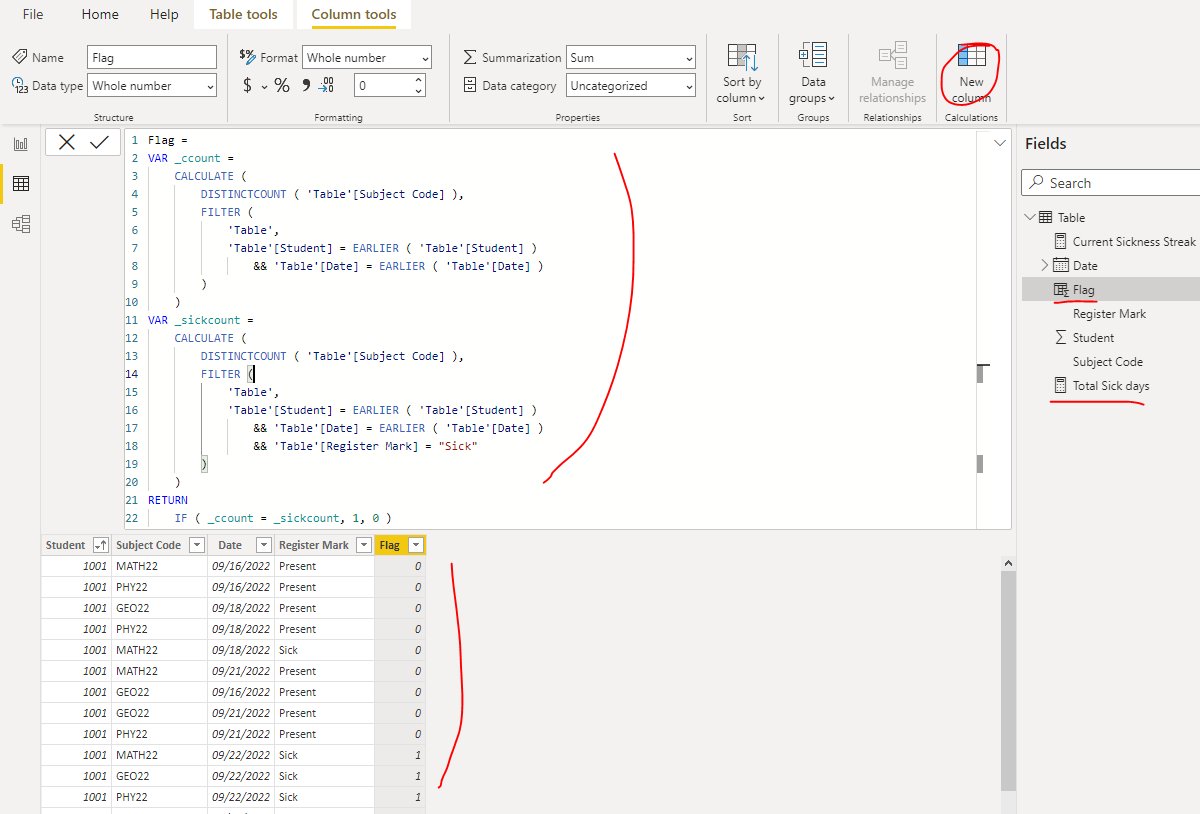Click the search magnifier icon in Fields
This screenshot has width=1200, height=814.
point(1035,183)
